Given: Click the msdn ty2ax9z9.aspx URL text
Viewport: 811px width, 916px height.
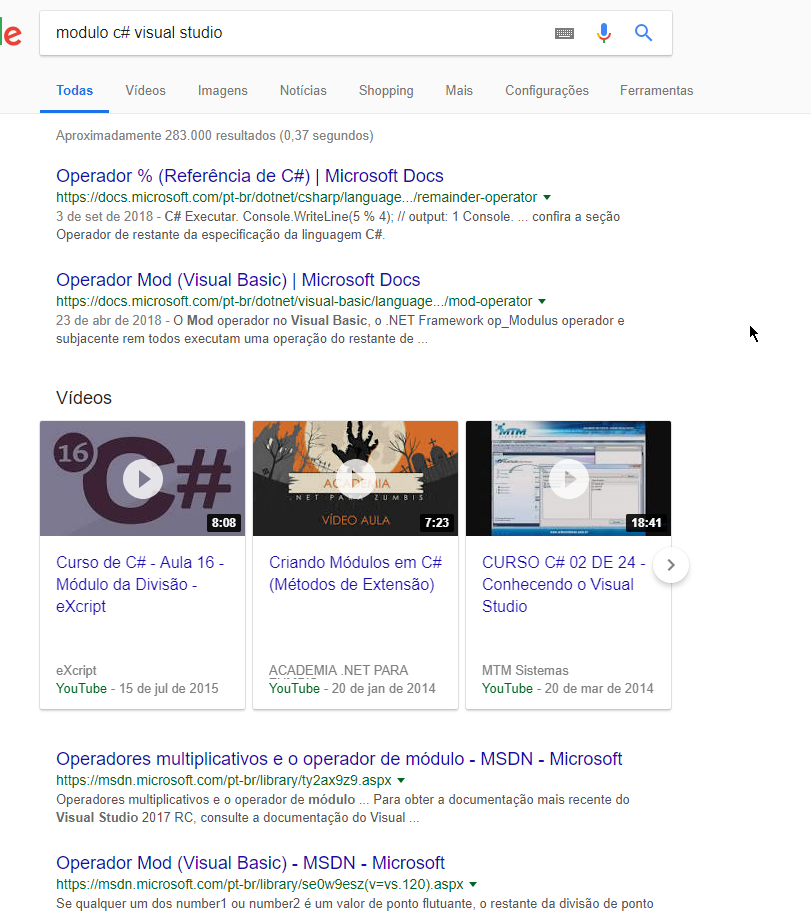Looking at the screenshot, I should (224, 780).
